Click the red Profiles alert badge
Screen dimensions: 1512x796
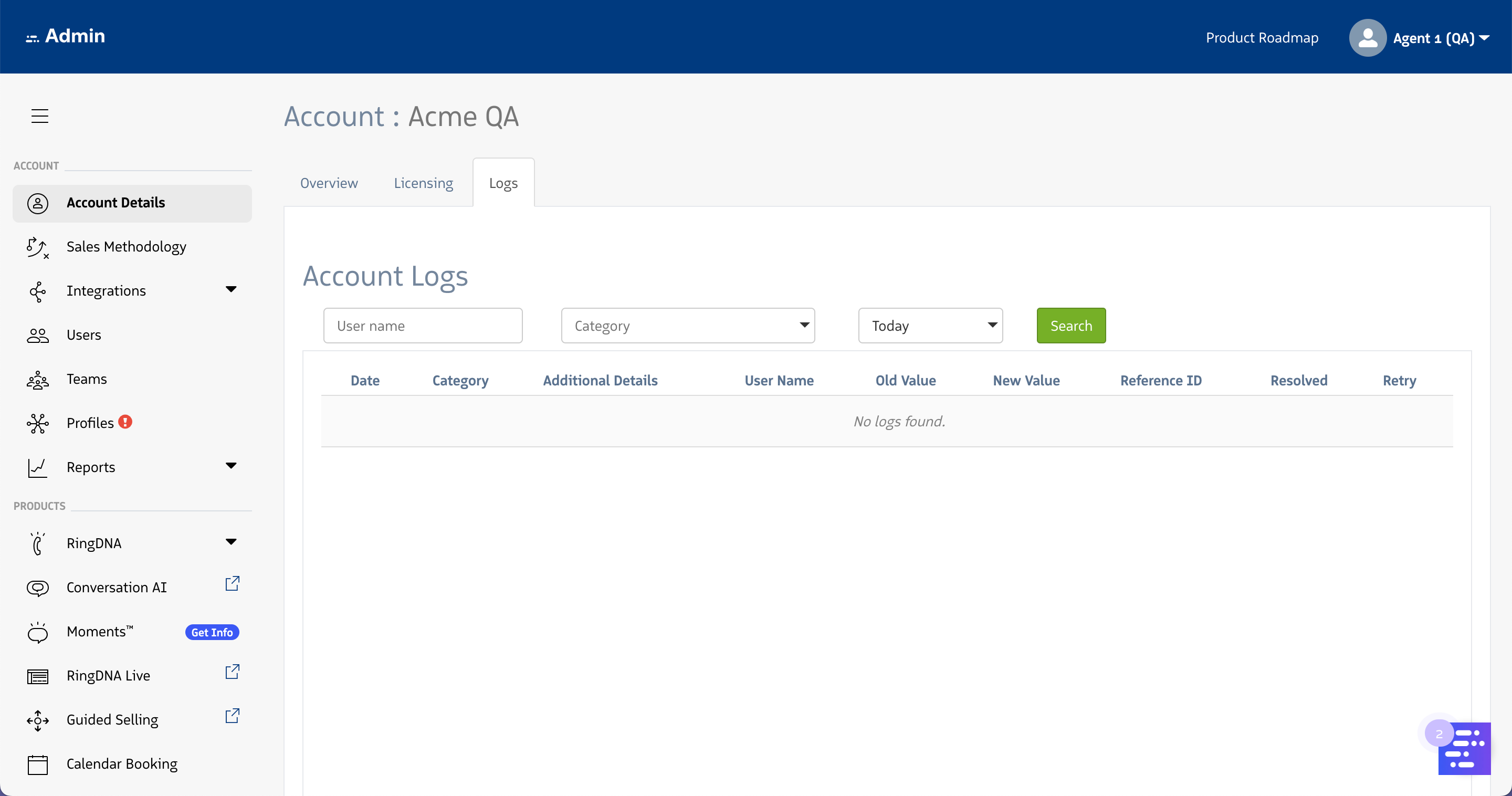(x=125, y=422)
